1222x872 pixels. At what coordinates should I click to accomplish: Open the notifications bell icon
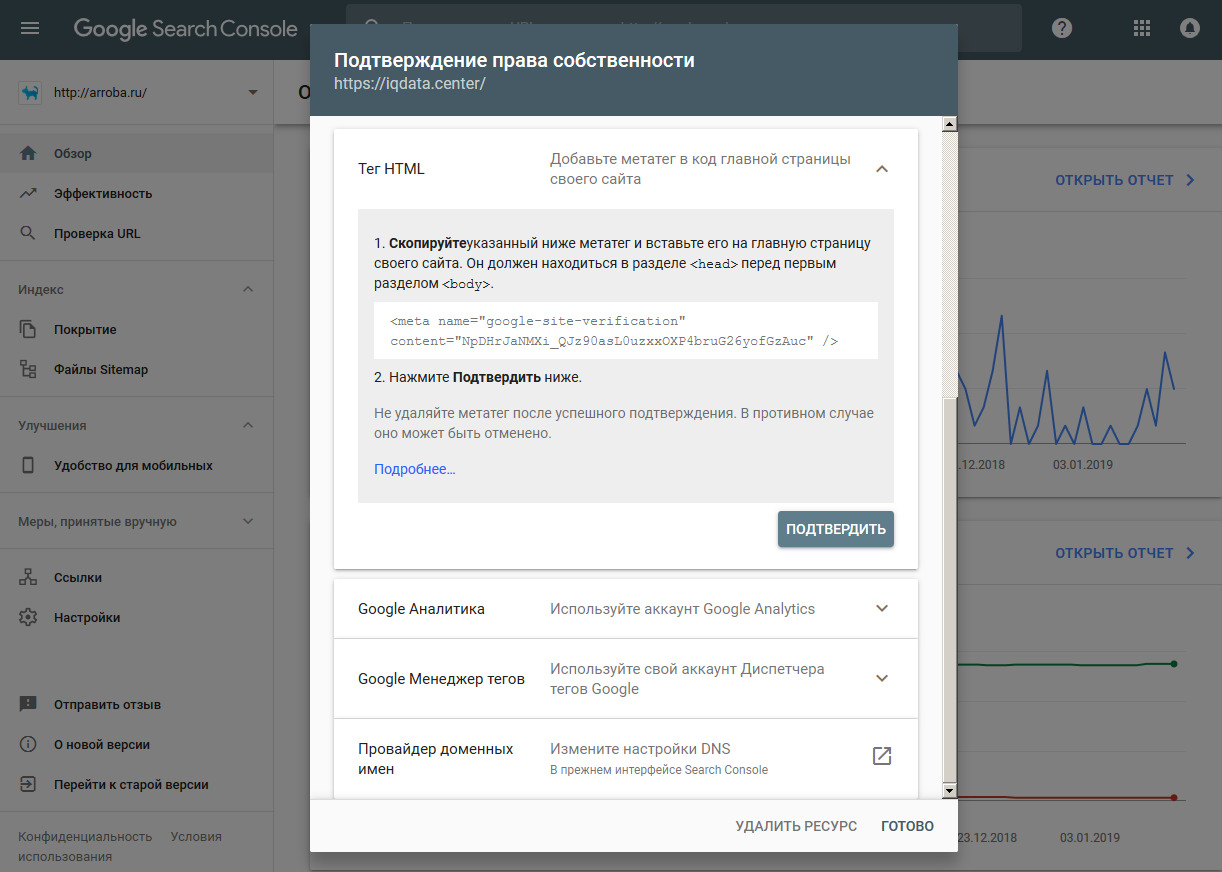point(1190,28)
